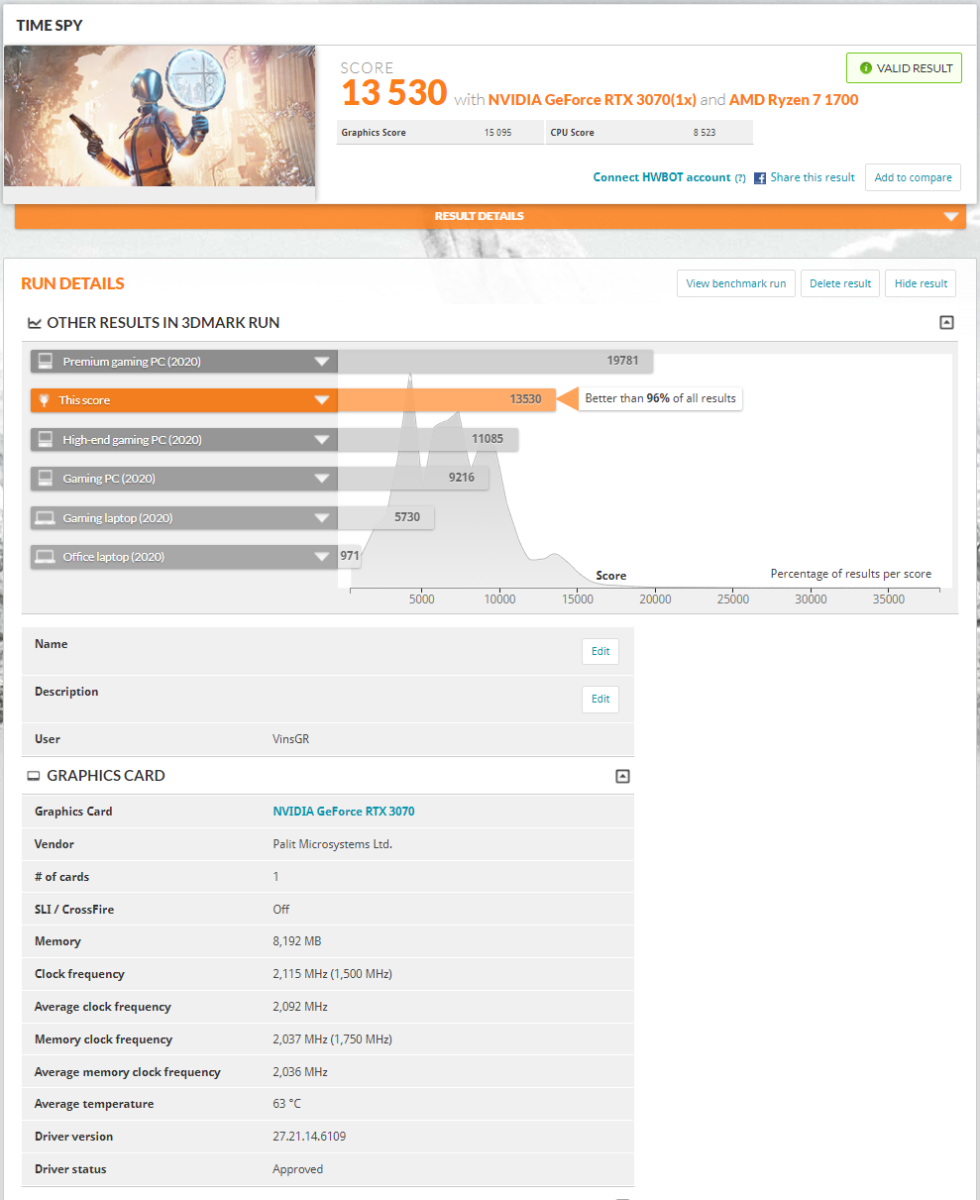Image resolution: width=980 pixels, height=1200 pixels.
Task: Edit the Description field
Action: (x=600, y=699)
